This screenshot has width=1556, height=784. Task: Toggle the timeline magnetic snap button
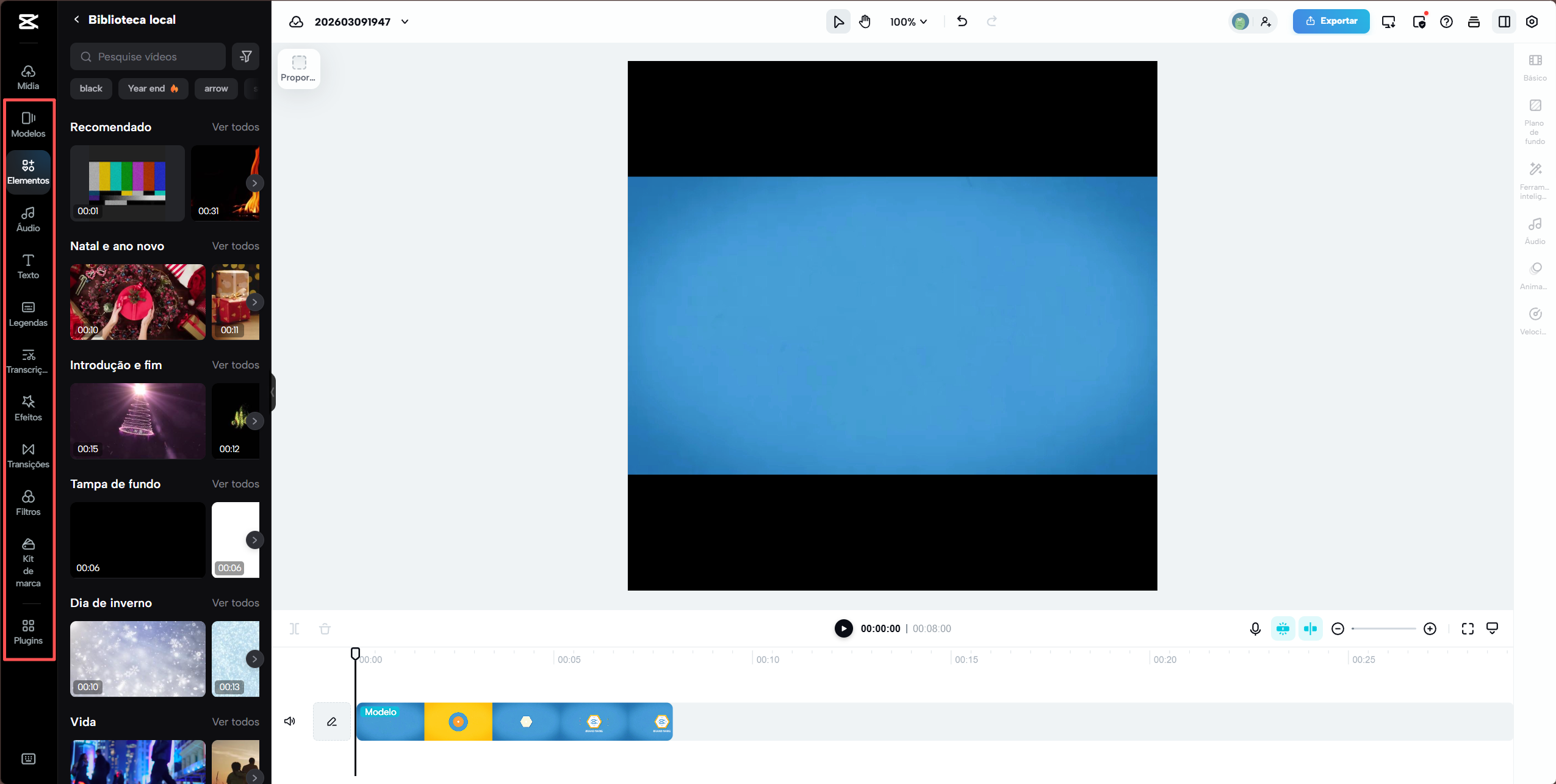point(1283,628)
